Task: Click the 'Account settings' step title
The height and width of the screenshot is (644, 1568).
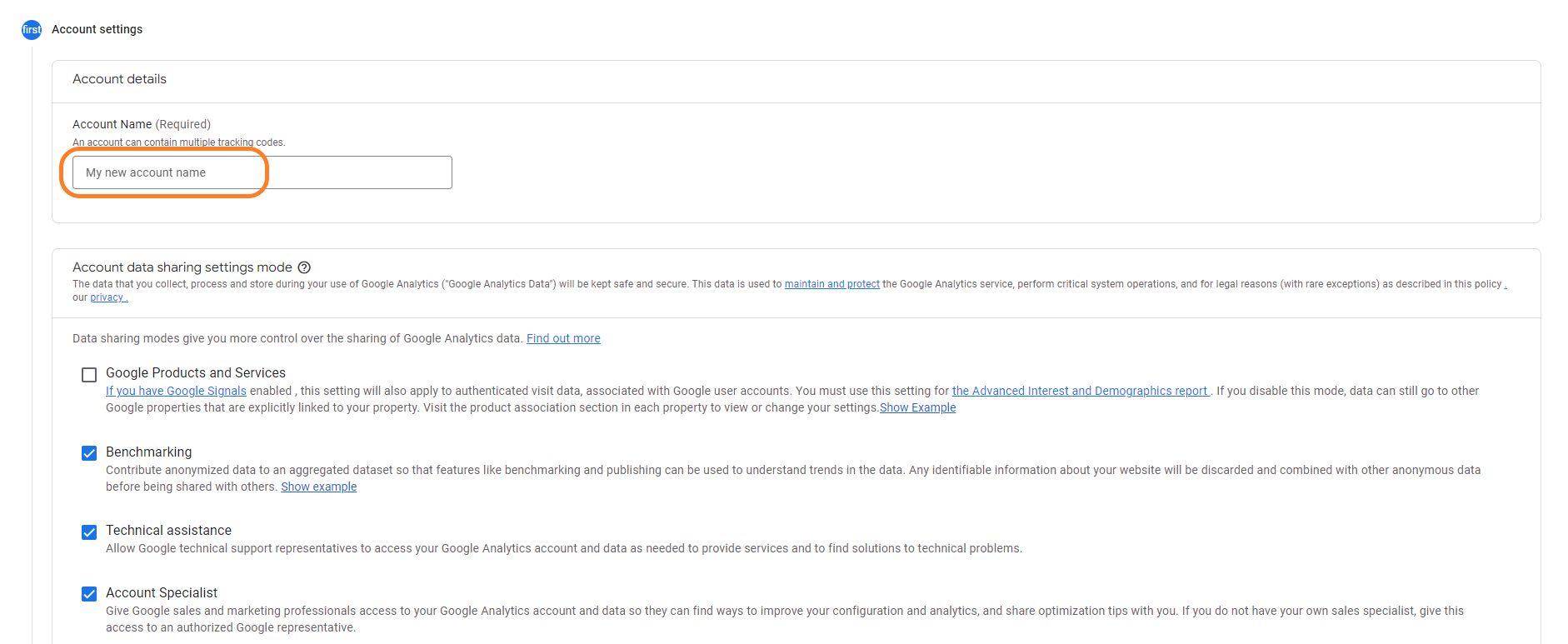Action: point(97,29)
